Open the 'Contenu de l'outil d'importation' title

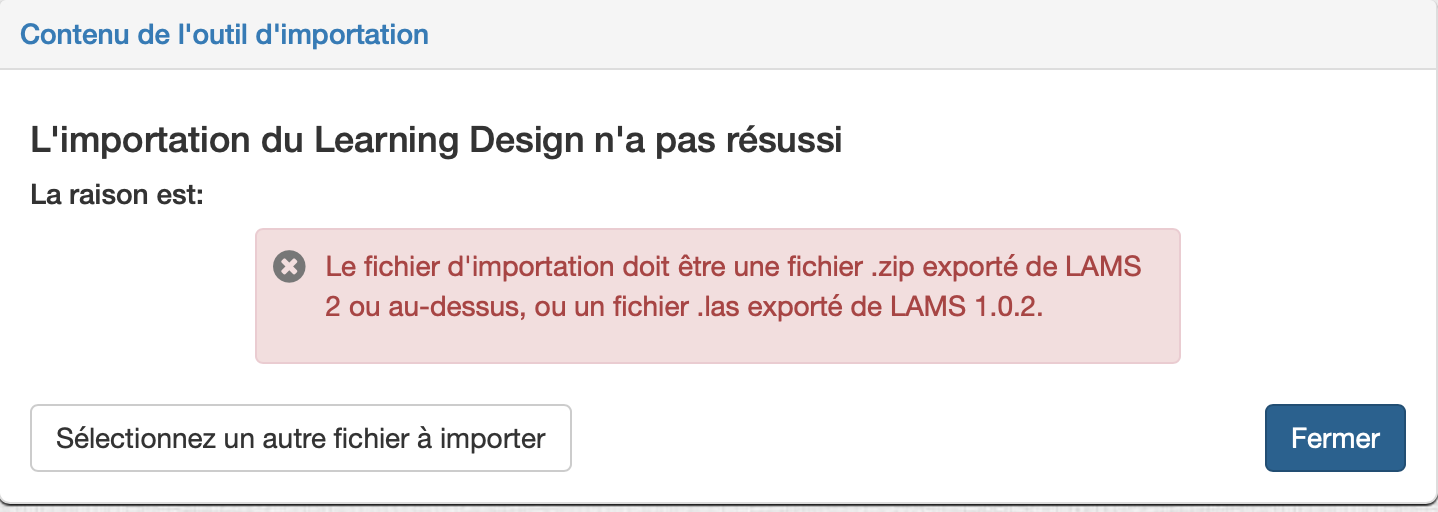pos(224,34)
